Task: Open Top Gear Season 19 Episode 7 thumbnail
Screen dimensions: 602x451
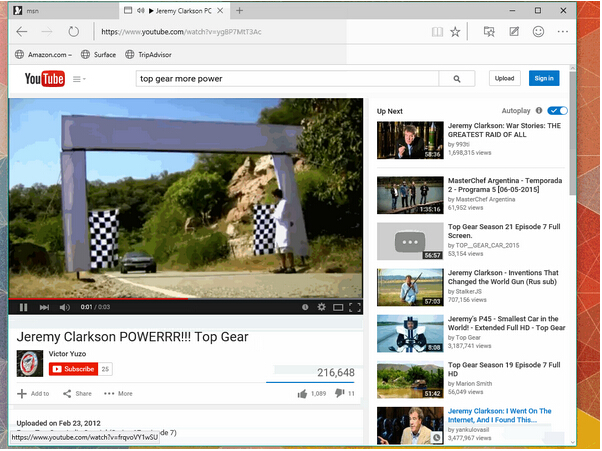Action: point(410,380)
